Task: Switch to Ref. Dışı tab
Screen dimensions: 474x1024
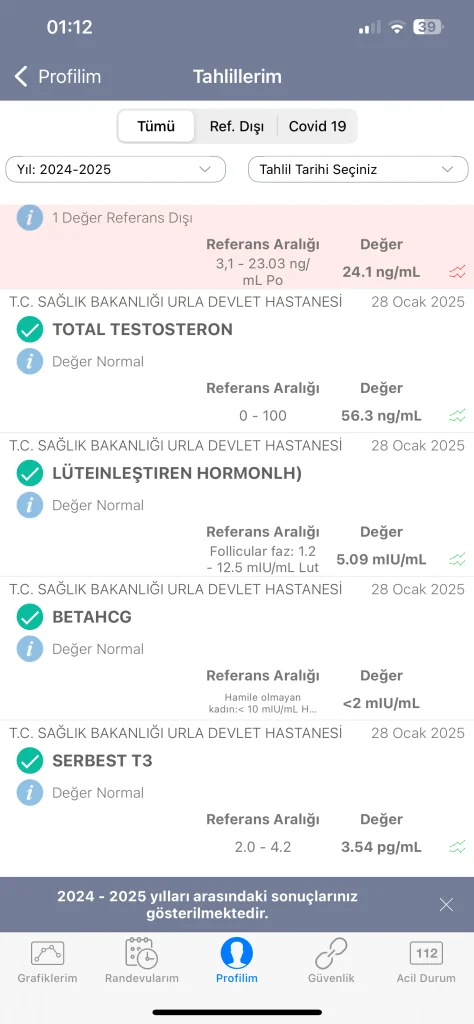Action: tap(236, 126)
